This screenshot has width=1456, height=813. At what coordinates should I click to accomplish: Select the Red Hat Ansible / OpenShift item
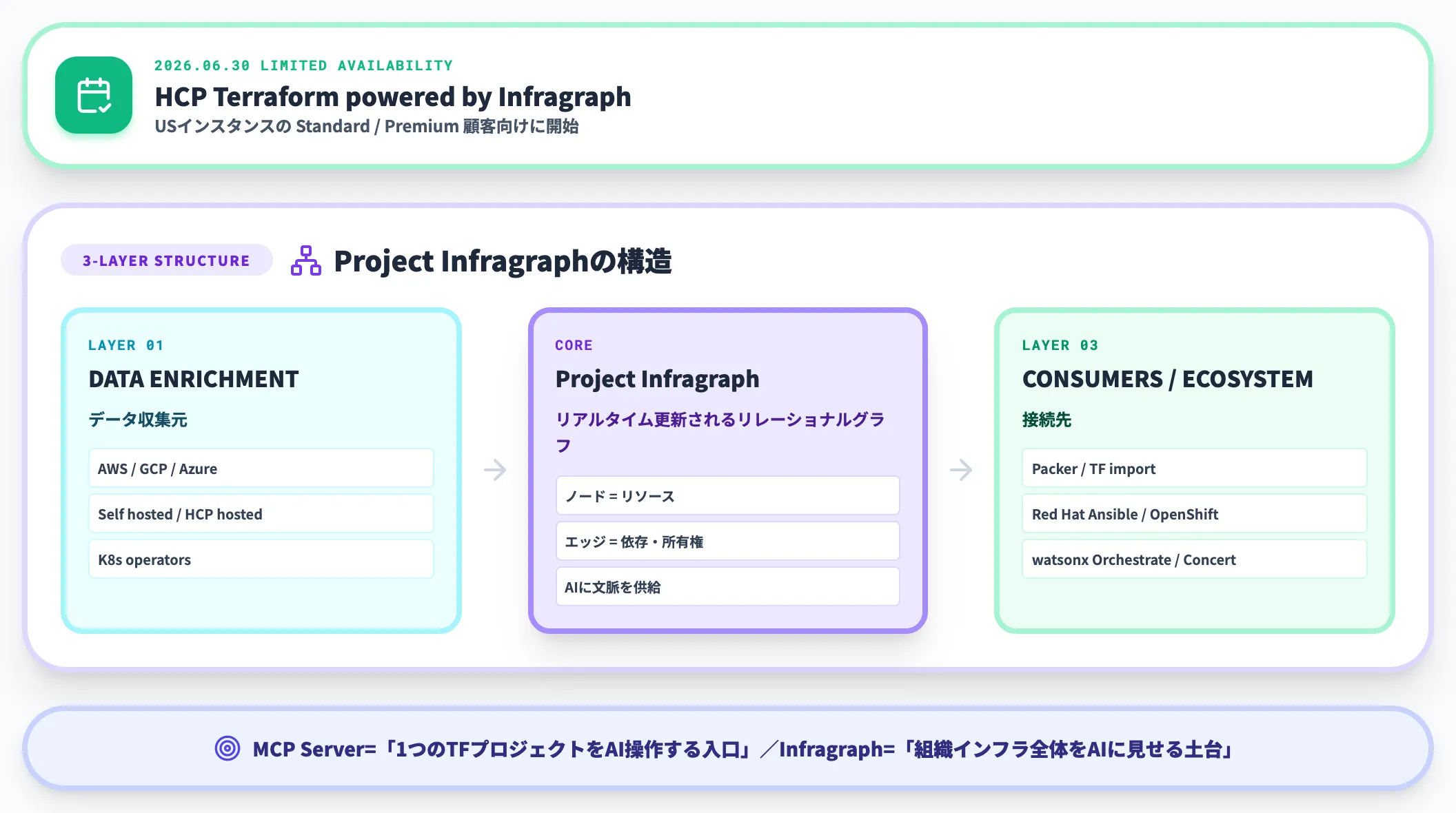point(1195,514)
